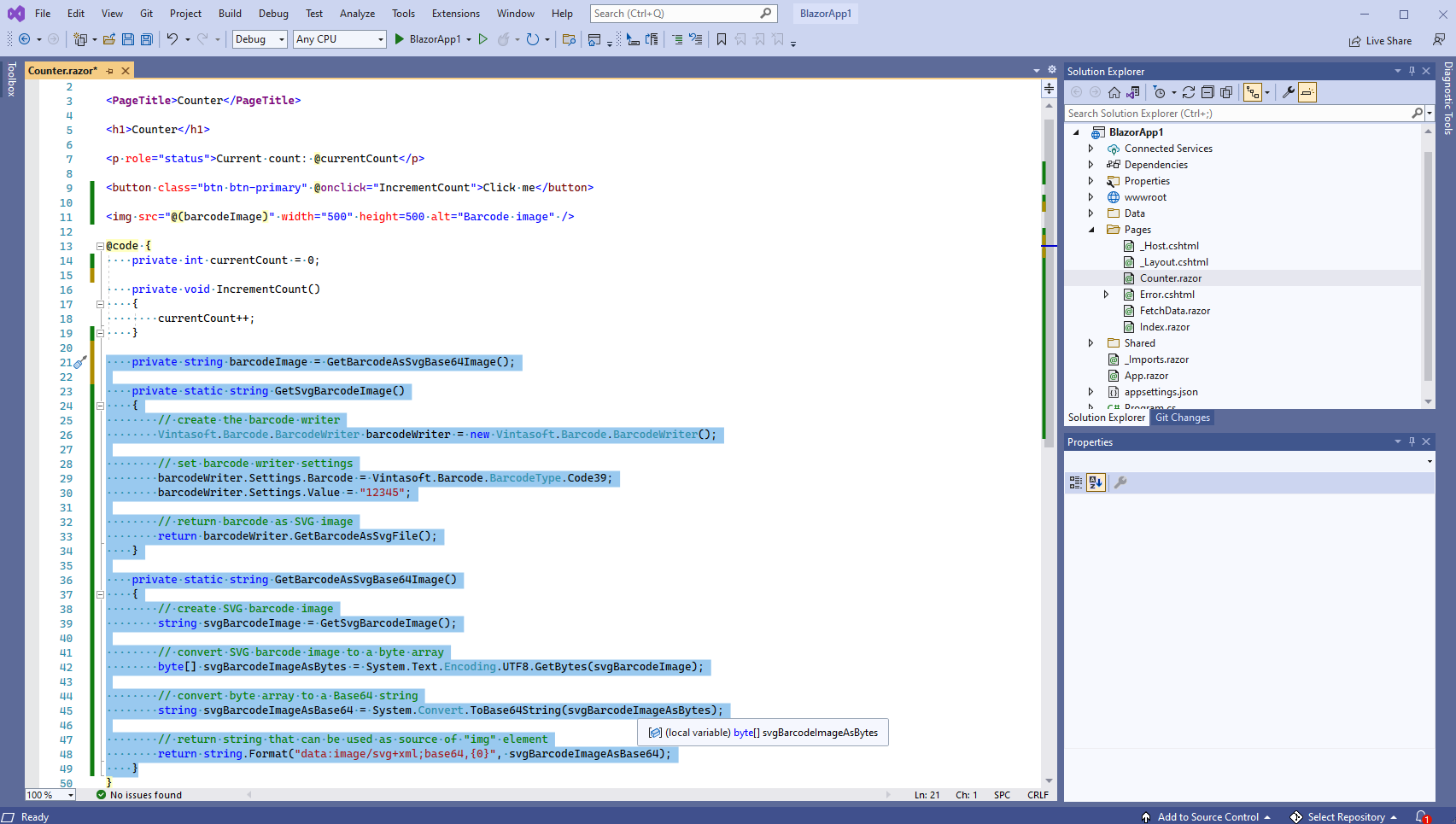Image resolution: width=1456 pixels, height=824 pixels.
Task: Select appsettings.json in Solution Explorer
Action: coord(1161,392)
